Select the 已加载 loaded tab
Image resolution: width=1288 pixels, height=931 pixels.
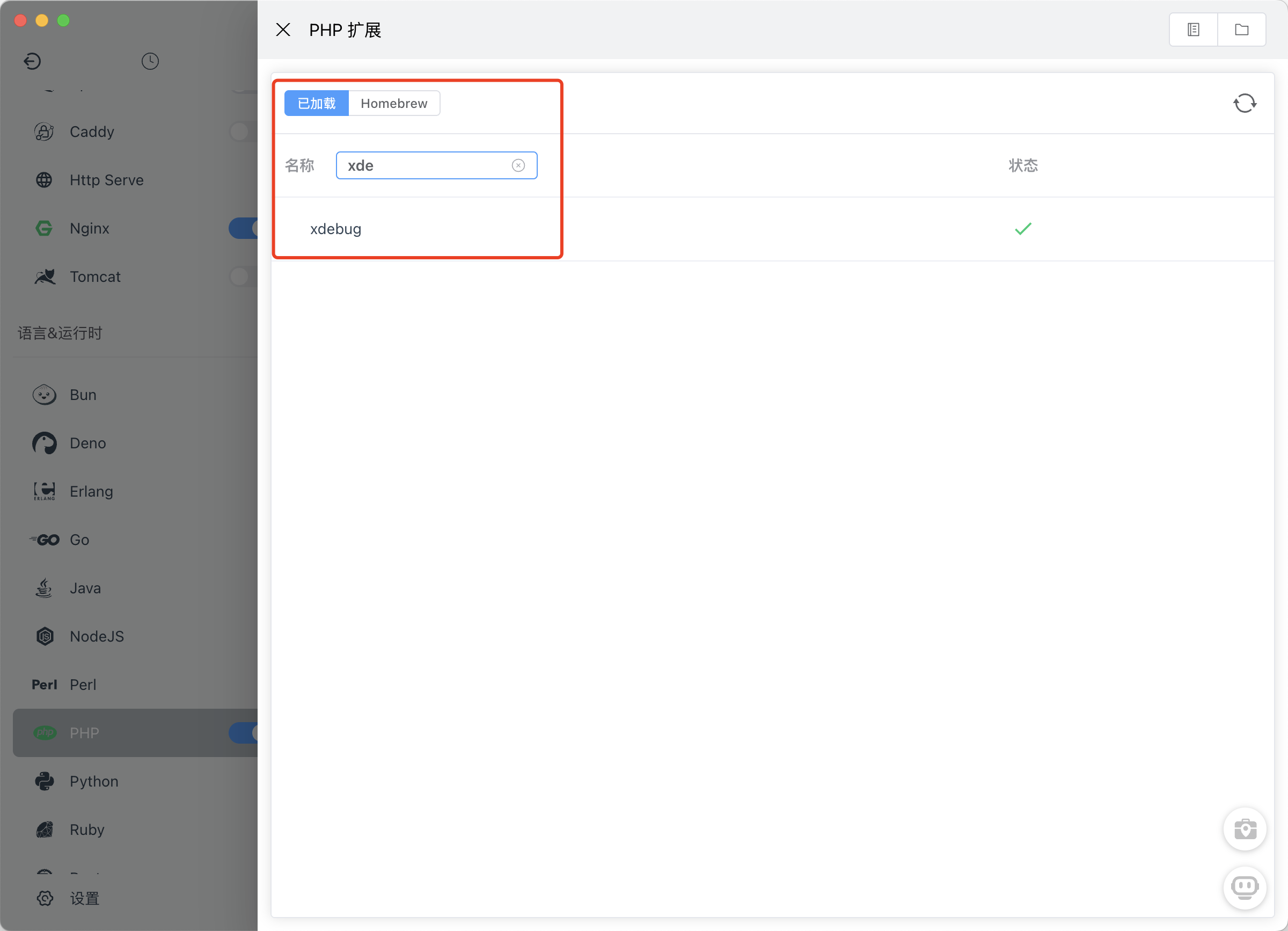[316, 104]
